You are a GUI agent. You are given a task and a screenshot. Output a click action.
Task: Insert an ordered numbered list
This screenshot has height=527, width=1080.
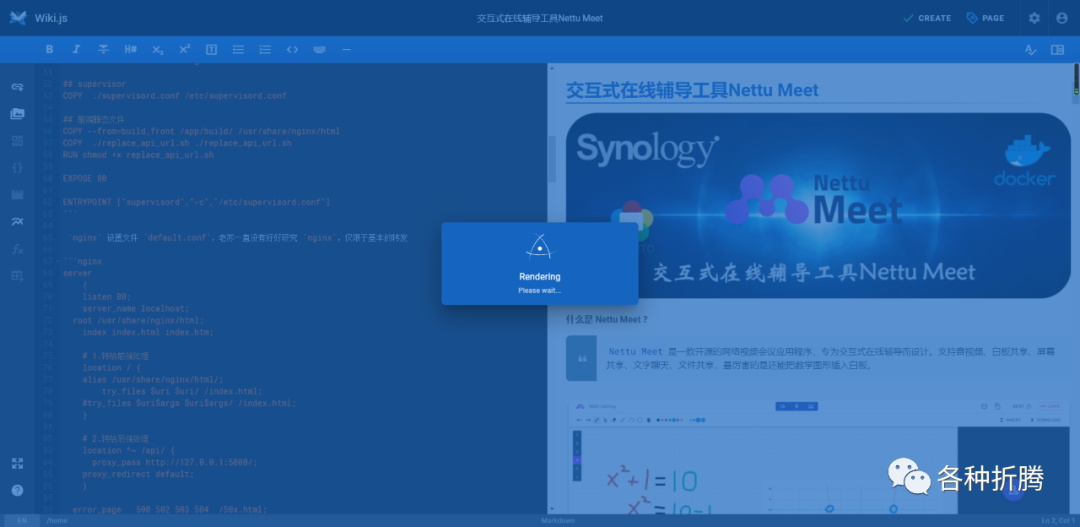tap(265, 50)
